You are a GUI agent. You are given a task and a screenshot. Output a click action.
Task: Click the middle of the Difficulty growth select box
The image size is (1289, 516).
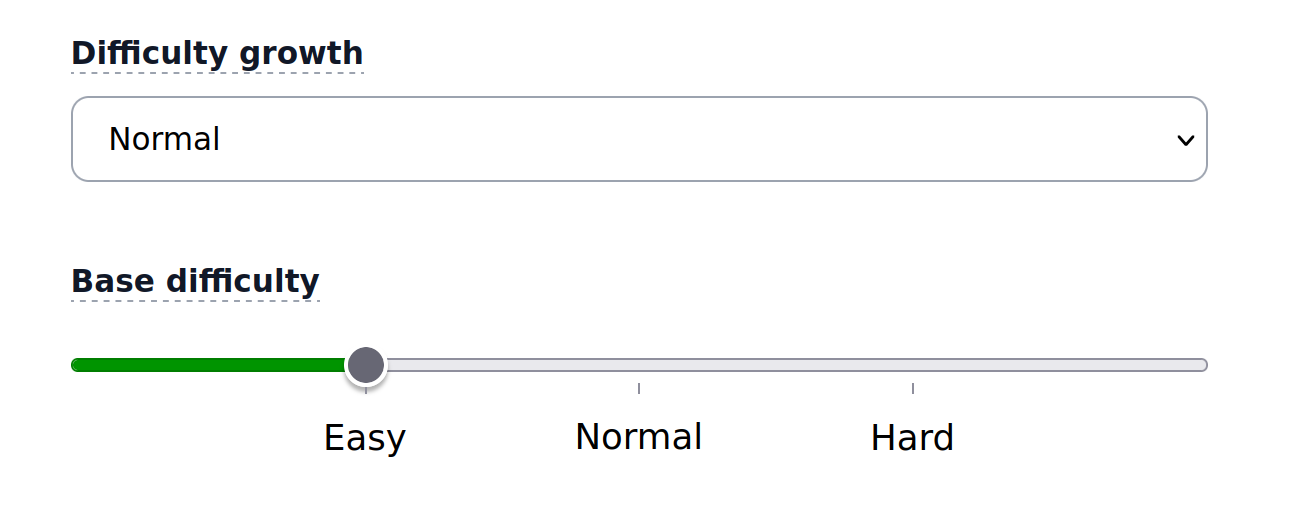pos(639,139)
